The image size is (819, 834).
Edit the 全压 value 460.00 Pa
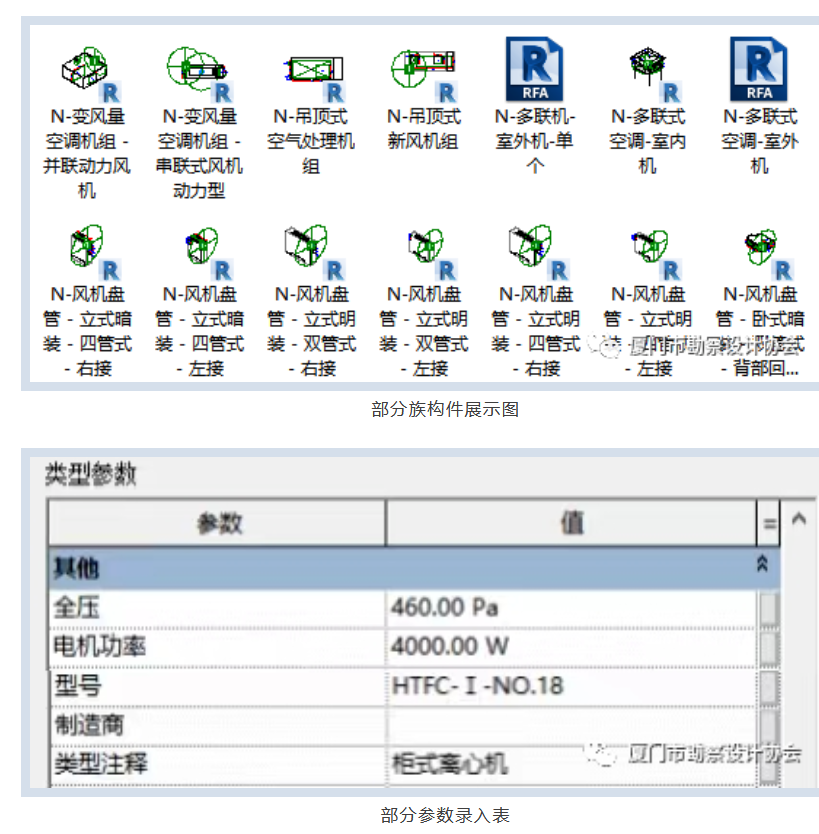571,607
